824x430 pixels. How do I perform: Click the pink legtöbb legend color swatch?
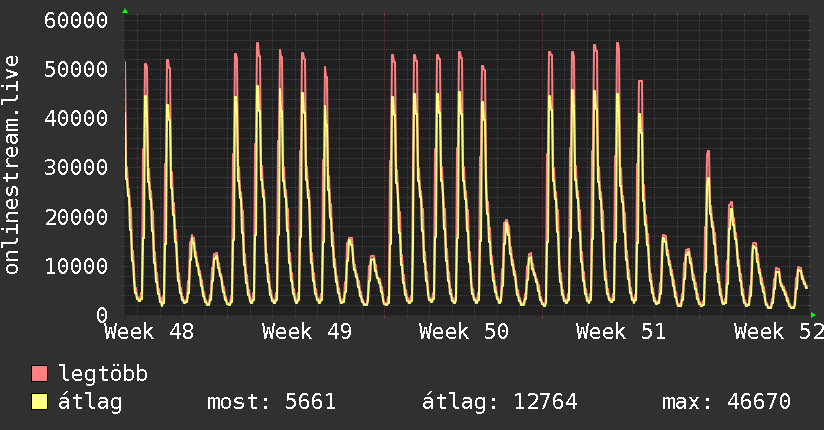point(39,373)
